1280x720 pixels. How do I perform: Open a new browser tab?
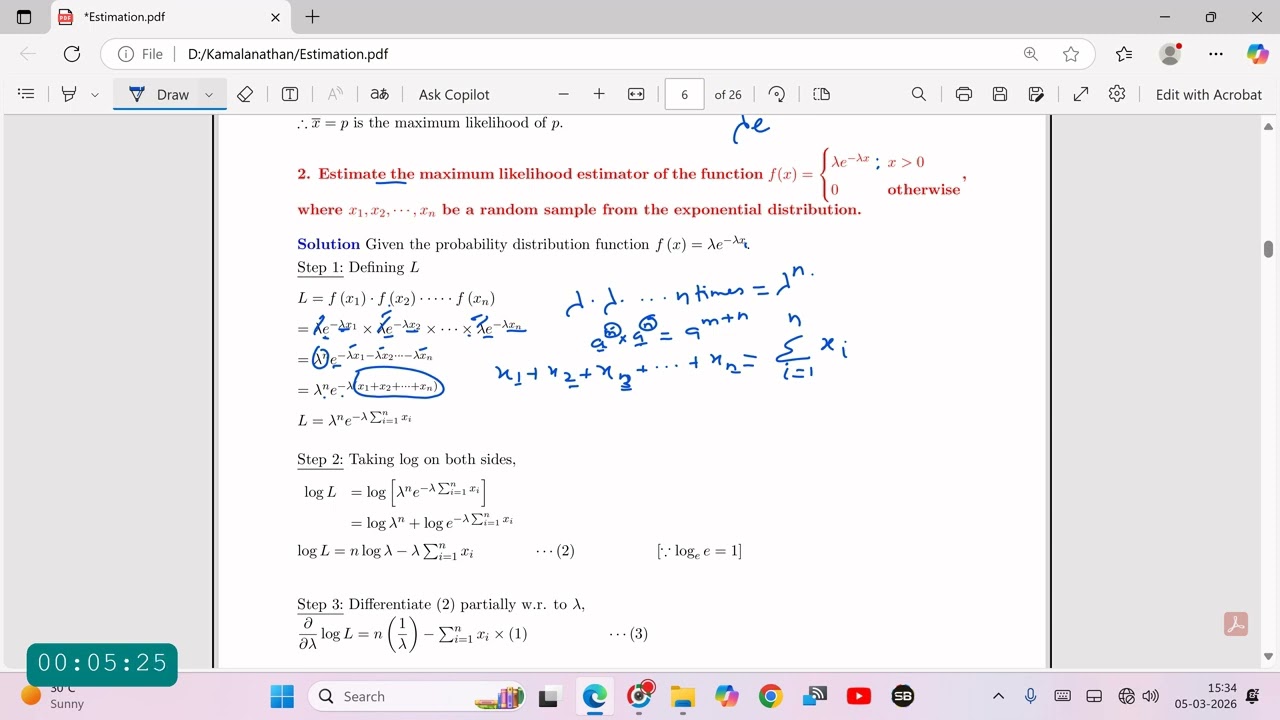point(312,17)
